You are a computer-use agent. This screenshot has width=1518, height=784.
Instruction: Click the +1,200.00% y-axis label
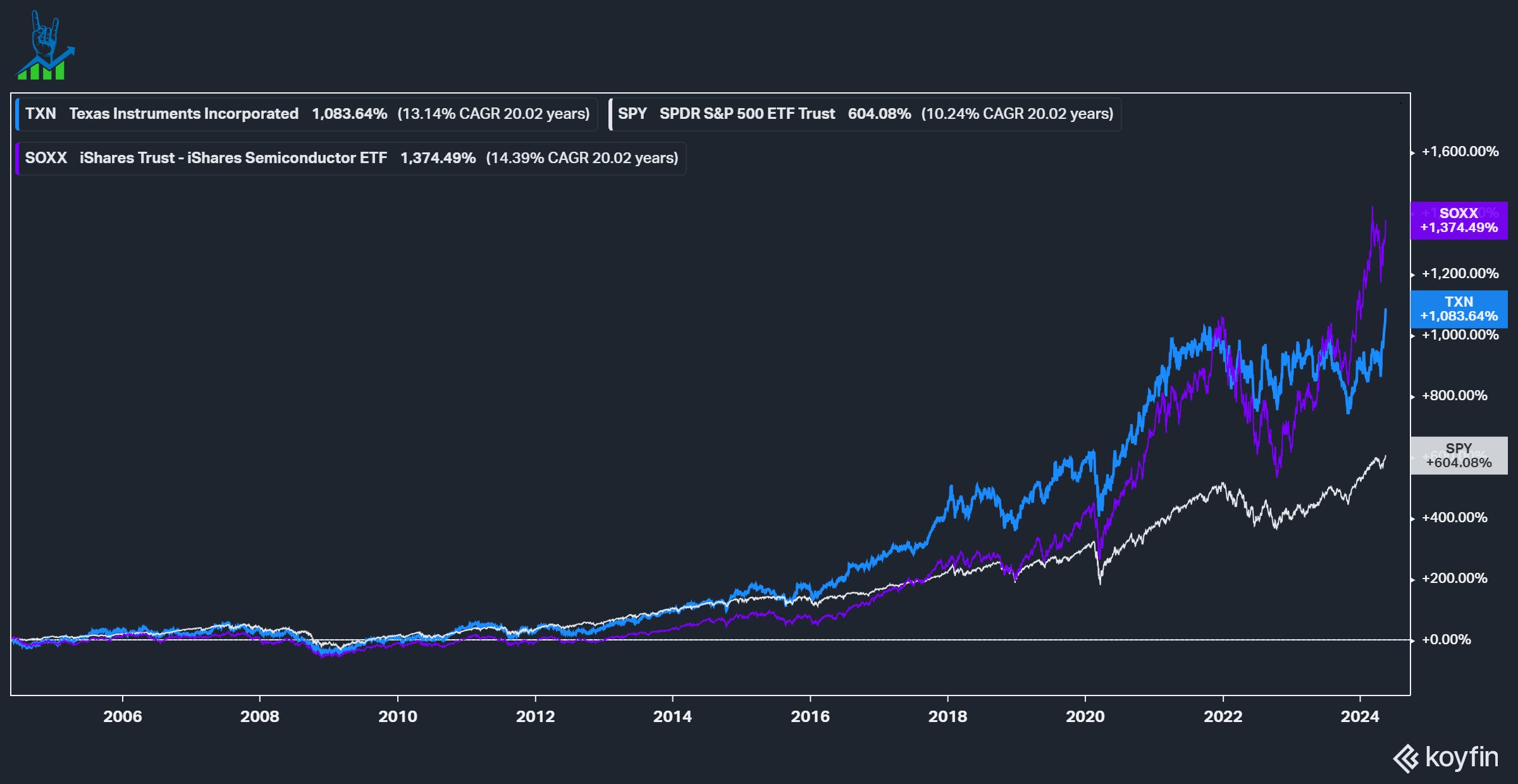[1460, 274]
